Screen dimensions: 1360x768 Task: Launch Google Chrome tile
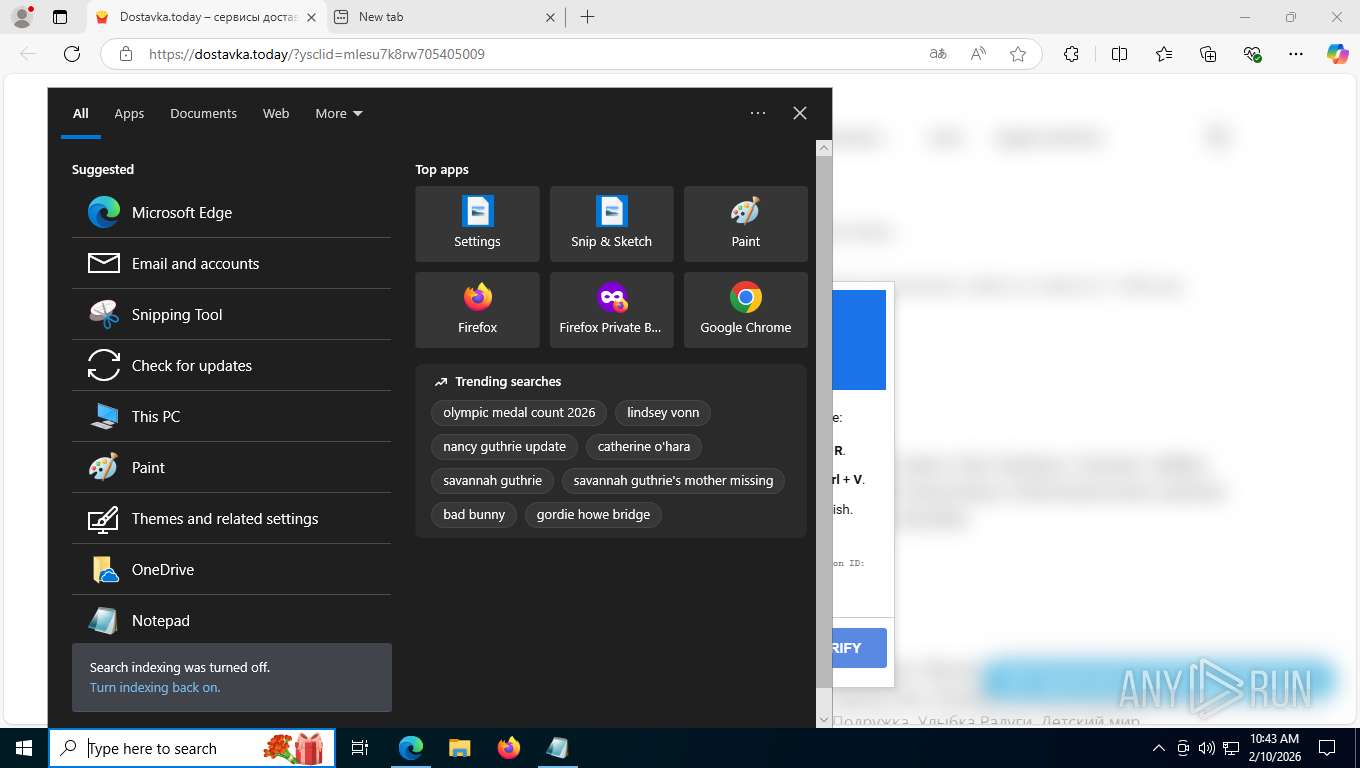tap(745, 310)
